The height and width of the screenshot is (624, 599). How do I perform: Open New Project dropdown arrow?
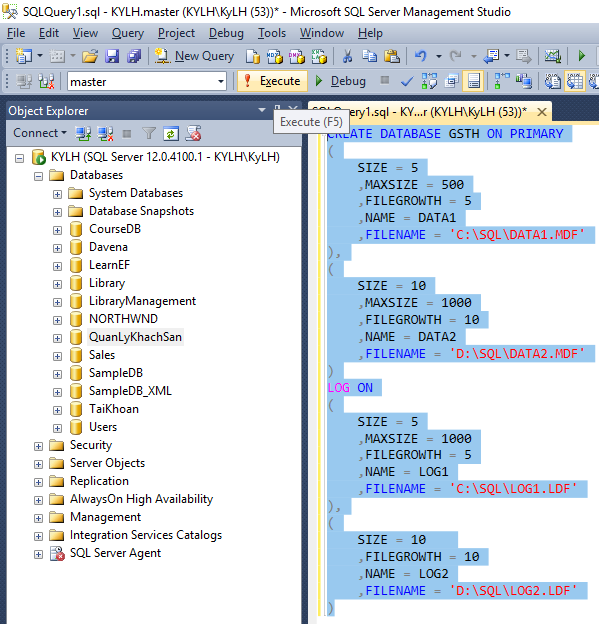(x=40, y=56)
